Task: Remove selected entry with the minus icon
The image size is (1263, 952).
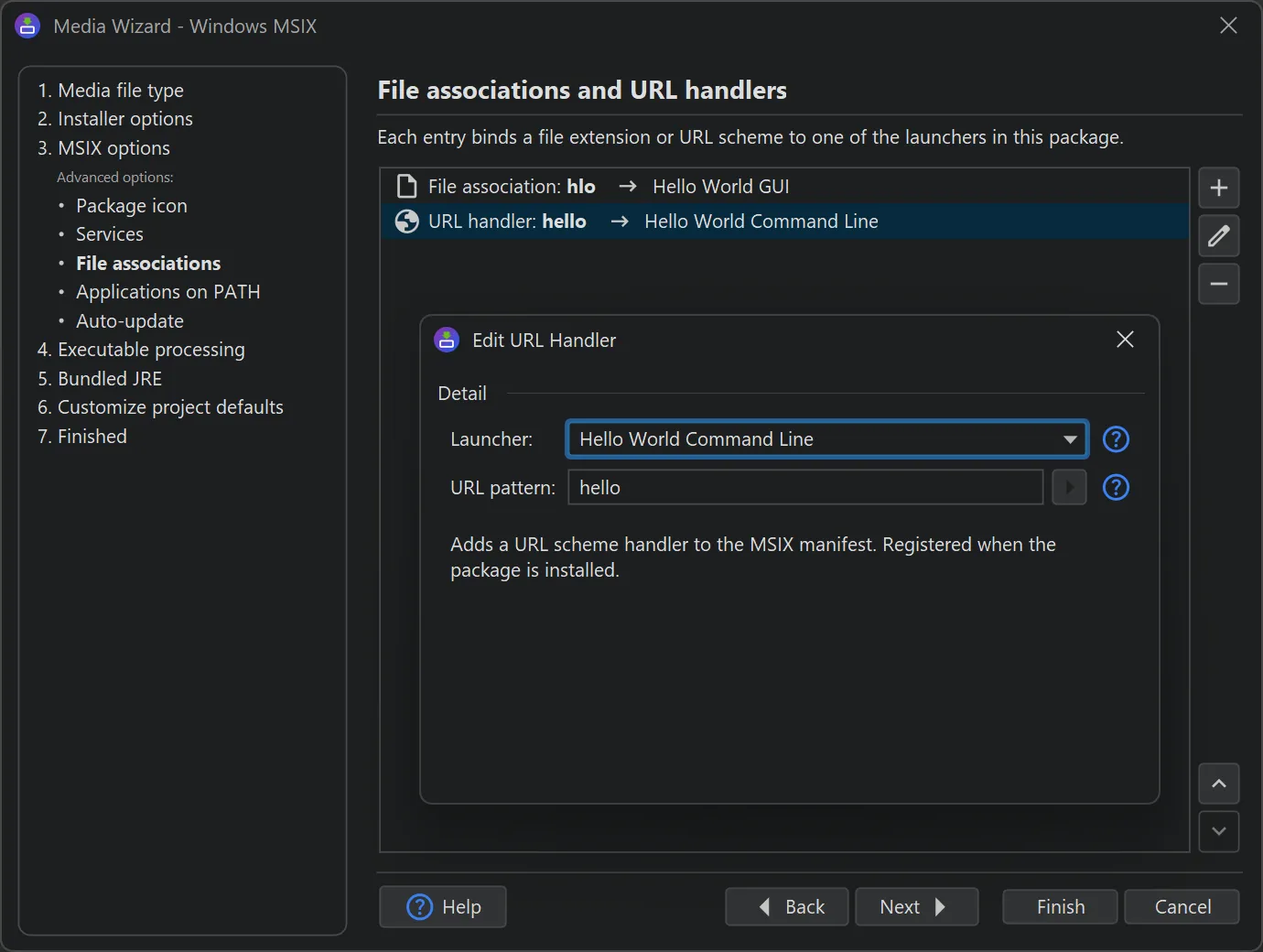Action: click(x=1219, y=284)
